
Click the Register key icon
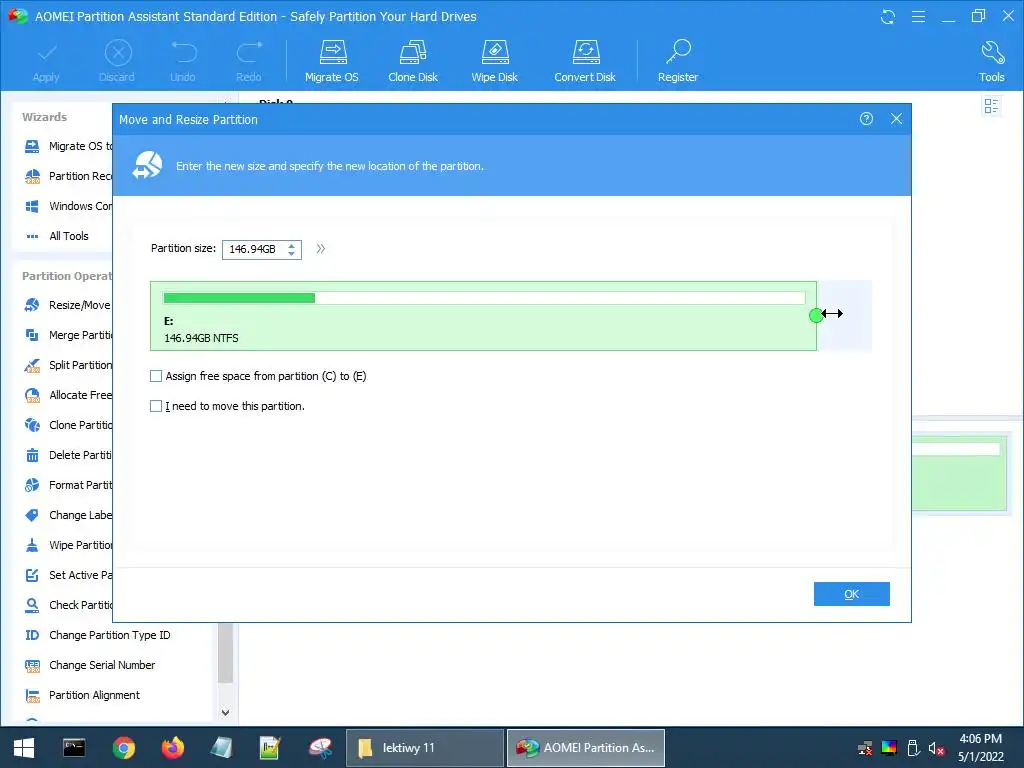(x=678, y=61)
